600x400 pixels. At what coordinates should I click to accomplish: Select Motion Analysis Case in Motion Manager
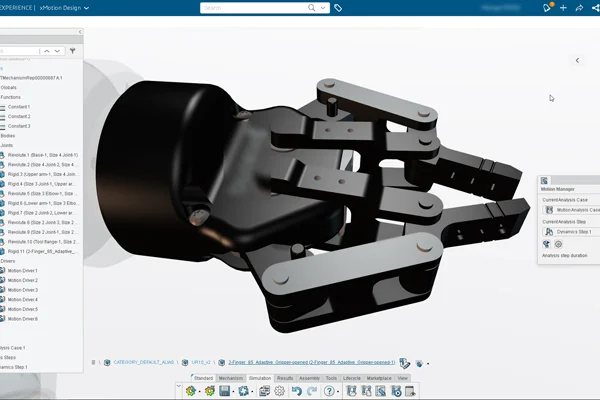click(x=576, y=210)
